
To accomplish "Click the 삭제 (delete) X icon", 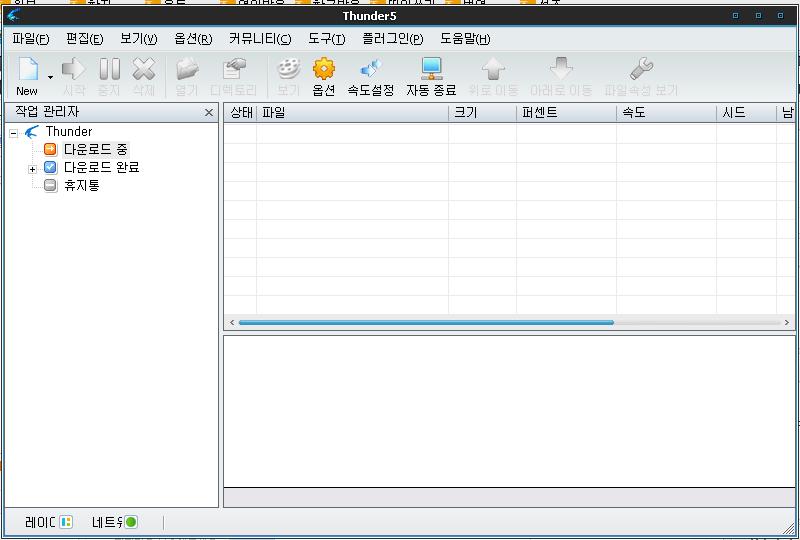I will coord(144,69).
